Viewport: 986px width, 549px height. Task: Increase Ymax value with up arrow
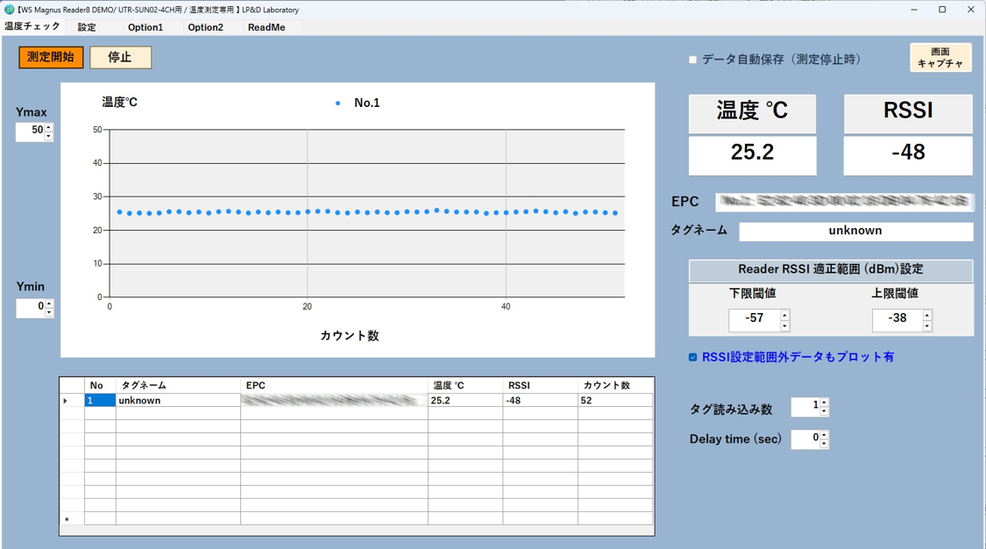[49, 126]
